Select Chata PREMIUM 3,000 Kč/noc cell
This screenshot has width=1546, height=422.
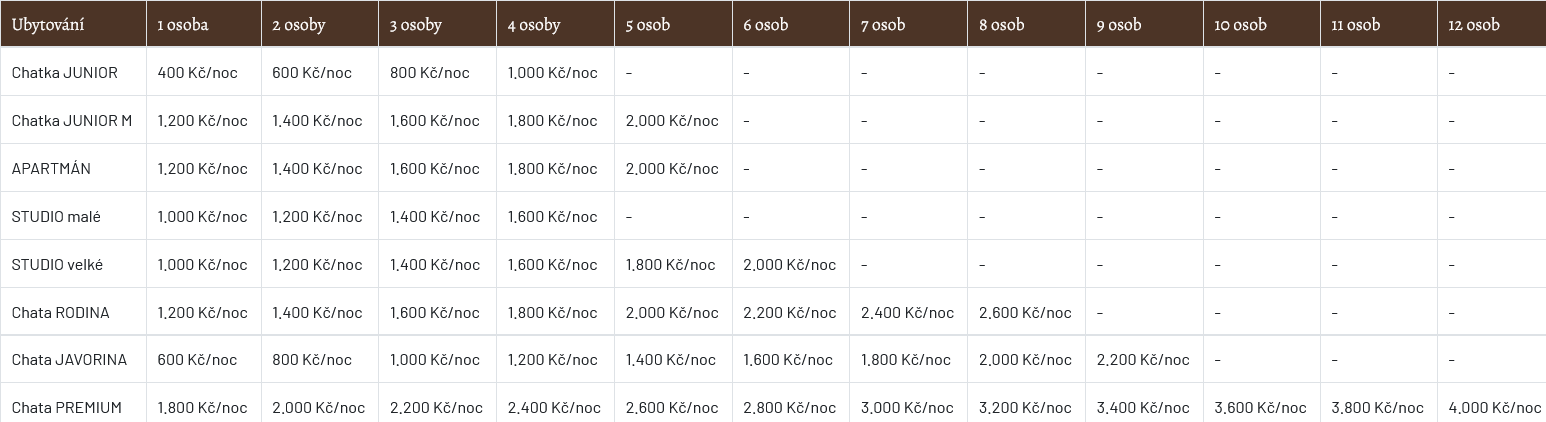(908, 407)
